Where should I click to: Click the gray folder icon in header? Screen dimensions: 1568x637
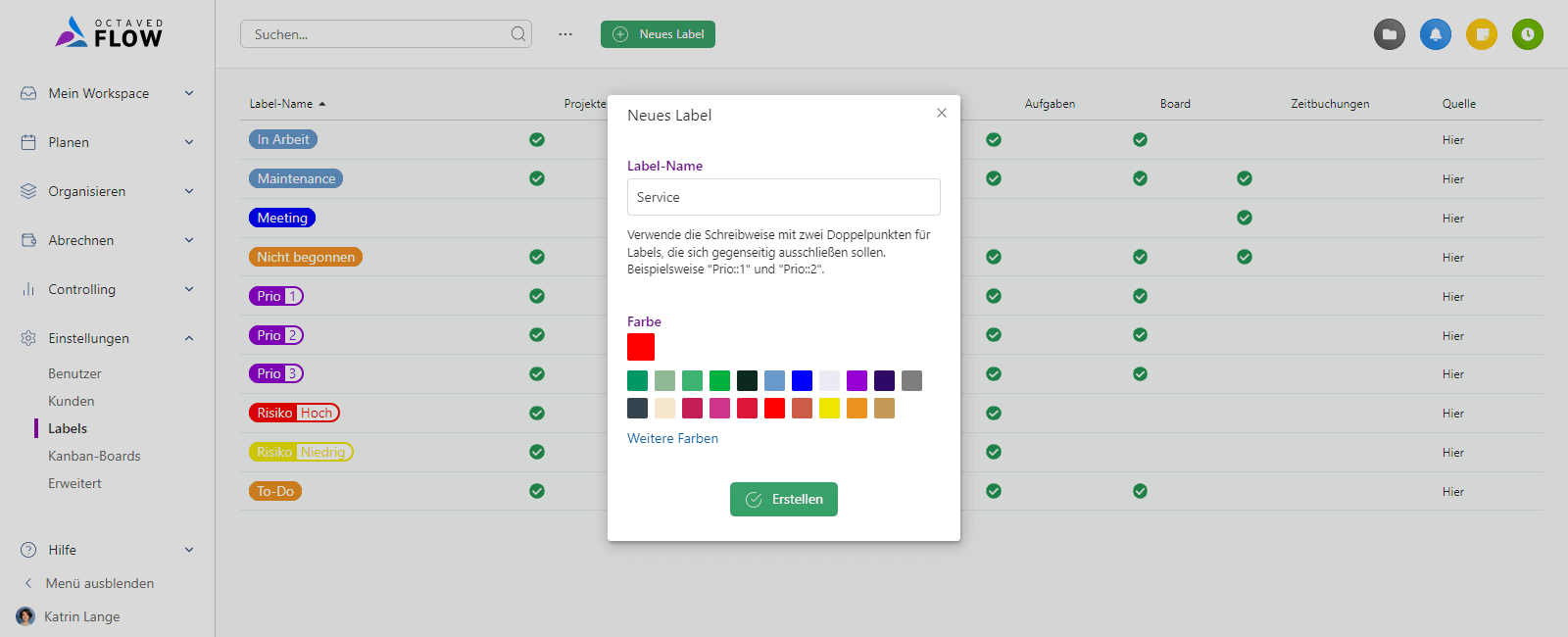1389,34
